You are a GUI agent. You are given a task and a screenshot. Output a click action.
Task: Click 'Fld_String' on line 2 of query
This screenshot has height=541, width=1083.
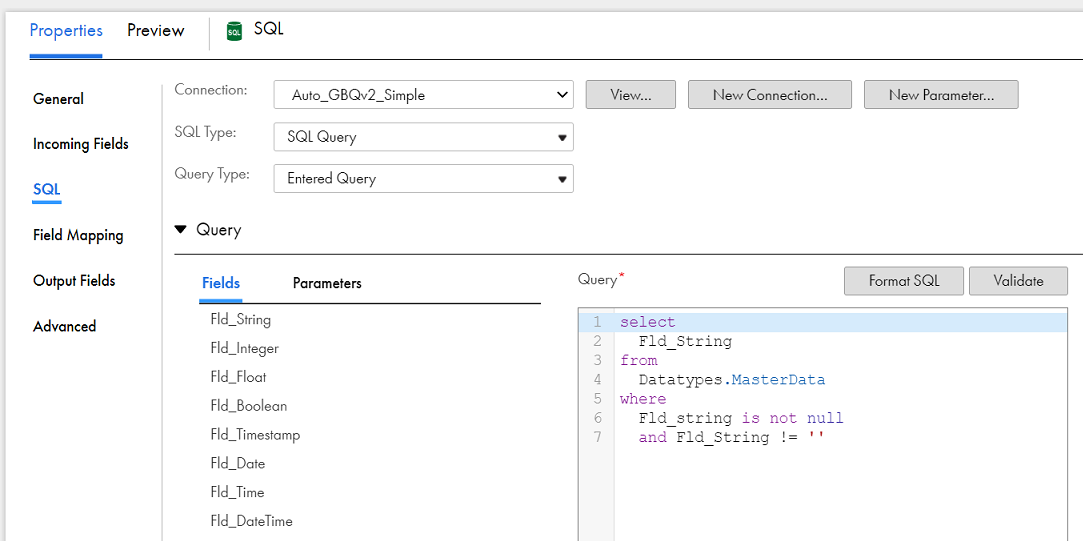[685, 341]
